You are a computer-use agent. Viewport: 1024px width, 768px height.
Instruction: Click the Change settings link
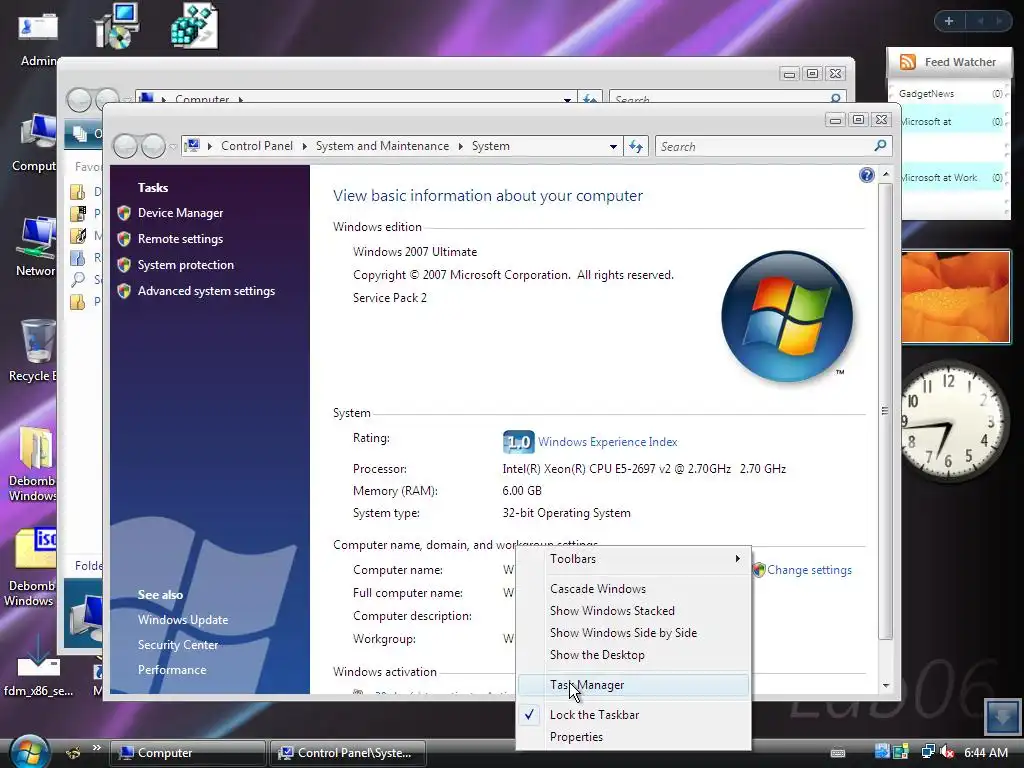(809, 570)
